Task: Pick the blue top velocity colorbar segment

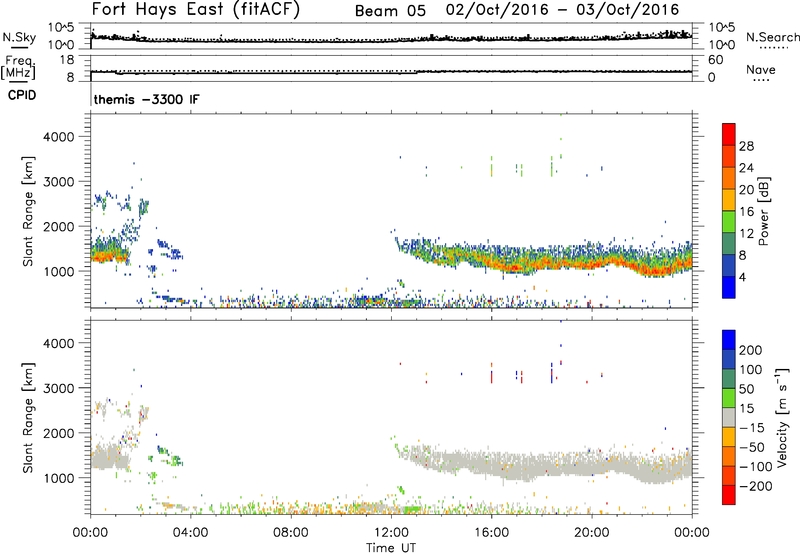Action: pos(729,340)
